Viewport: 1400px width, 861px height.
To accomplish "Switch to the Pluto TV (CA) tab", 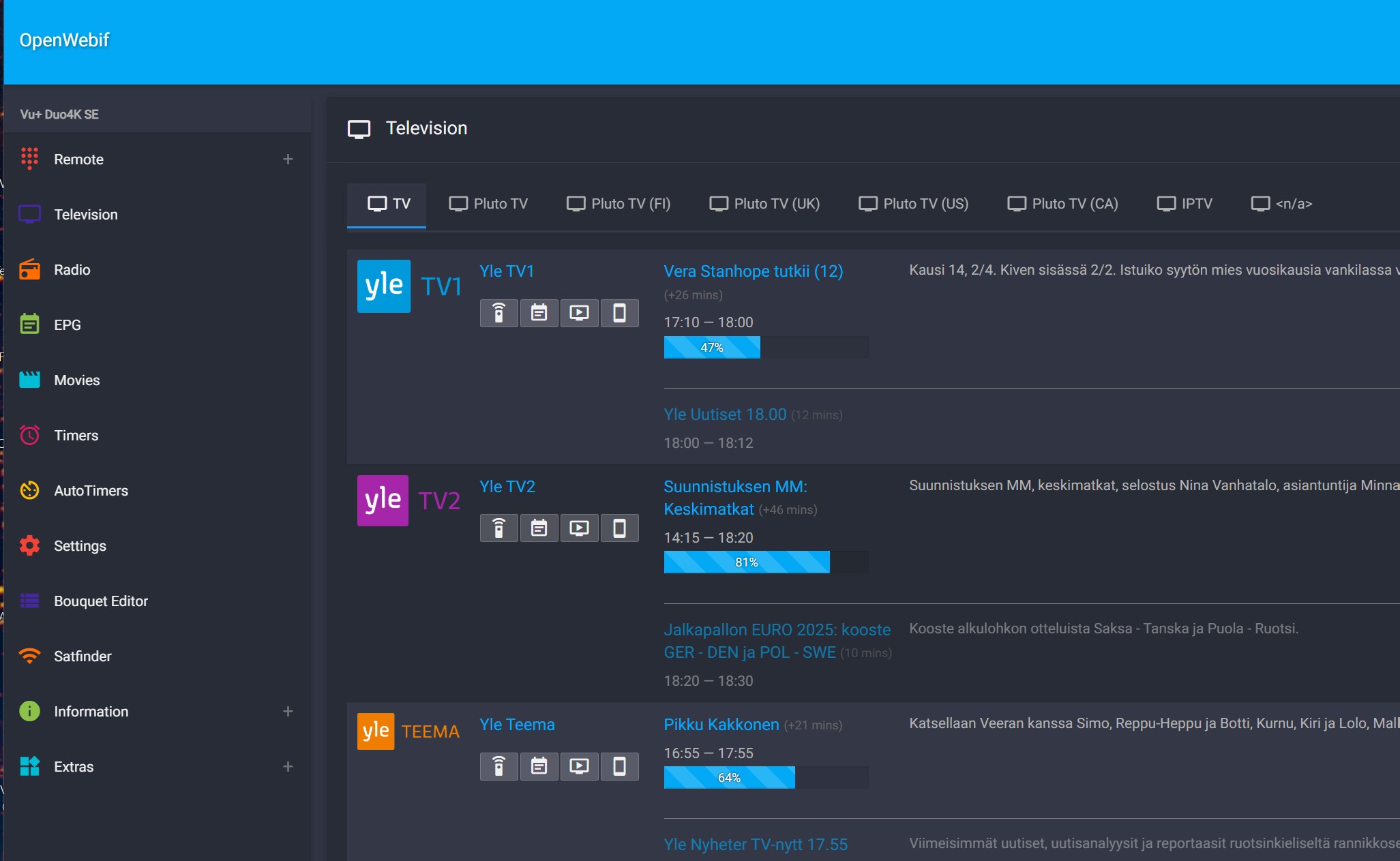I will pos(1062,204).
